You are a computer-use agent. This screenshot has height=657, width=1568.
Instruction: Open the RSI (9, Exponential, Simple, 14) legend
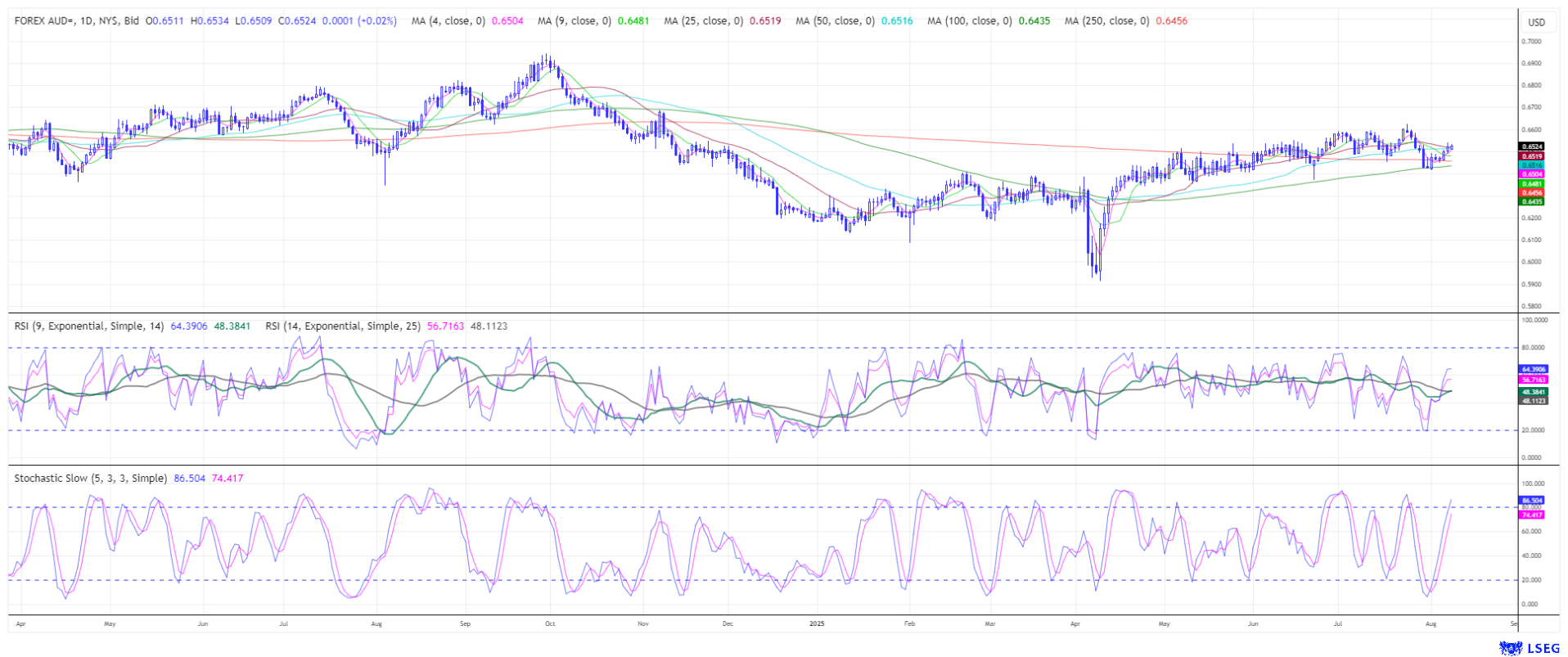[x=90, y=326]
